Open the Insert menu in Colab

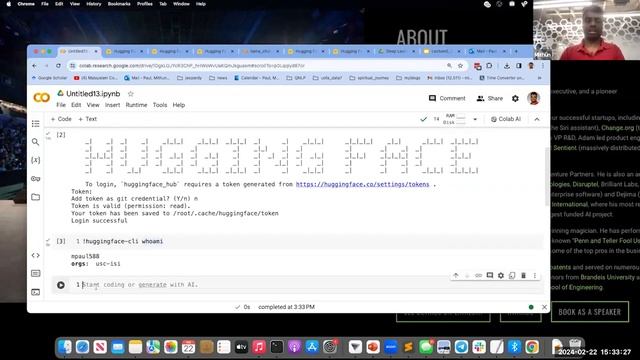112,105
